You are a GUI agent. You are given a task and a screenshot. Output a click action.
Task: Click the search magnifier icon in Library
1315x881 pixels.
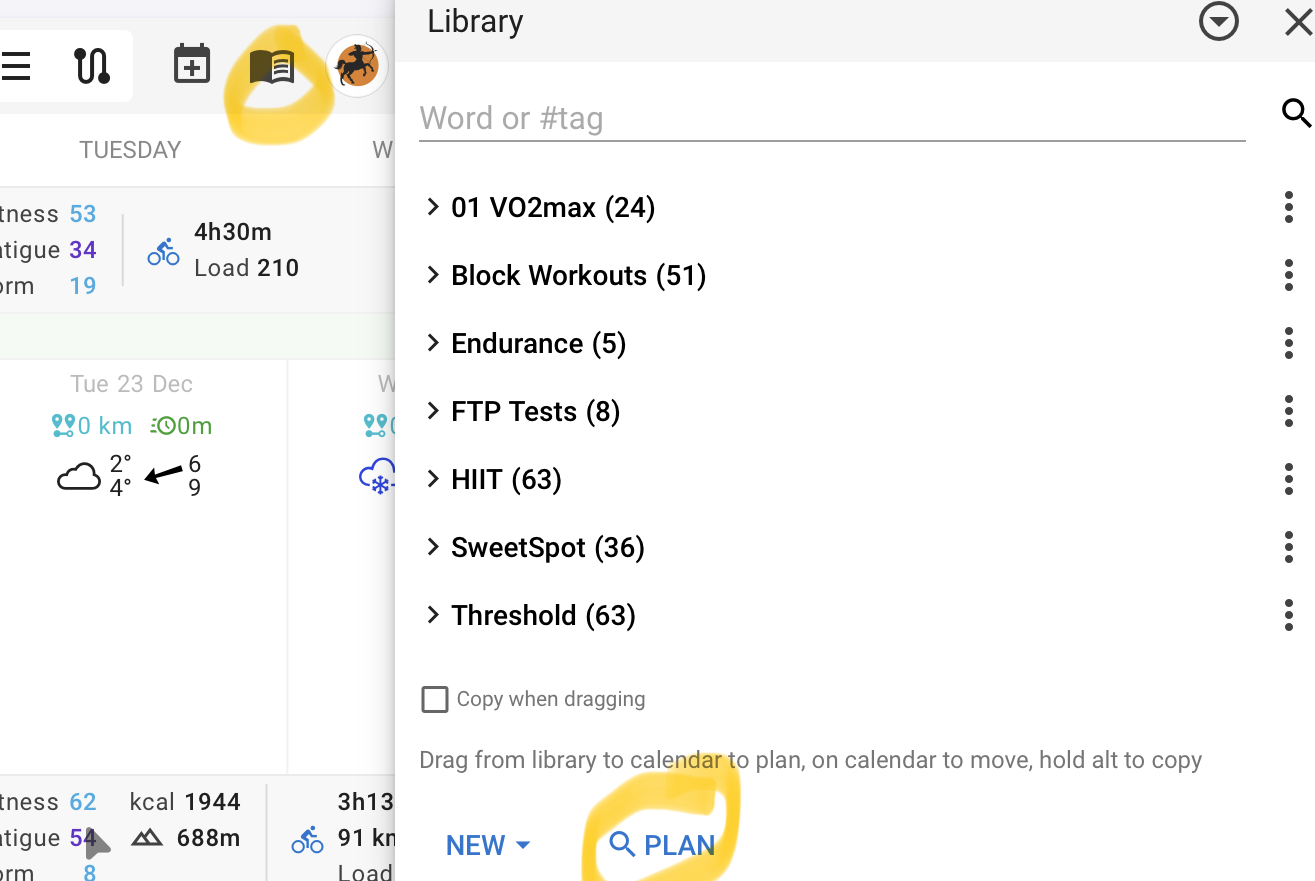[1296, 114]
